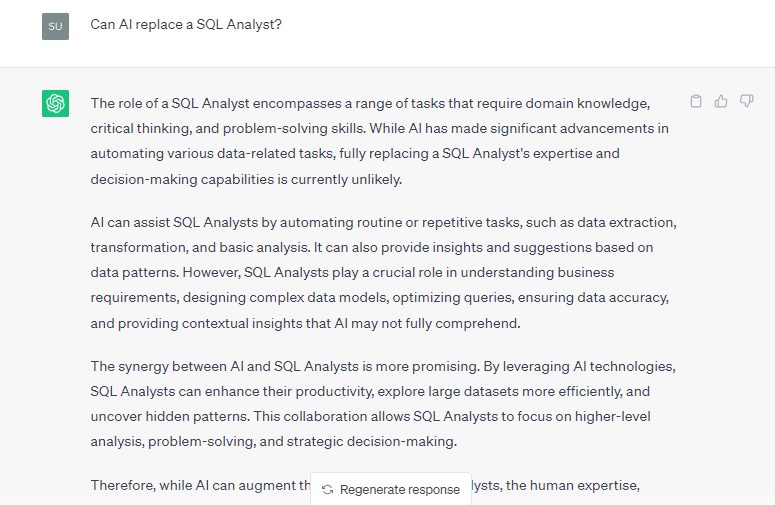Click the line 'and providing contextual insights that AI'
775x505 pixels.
pyautogui.click(x=305, y=323)
